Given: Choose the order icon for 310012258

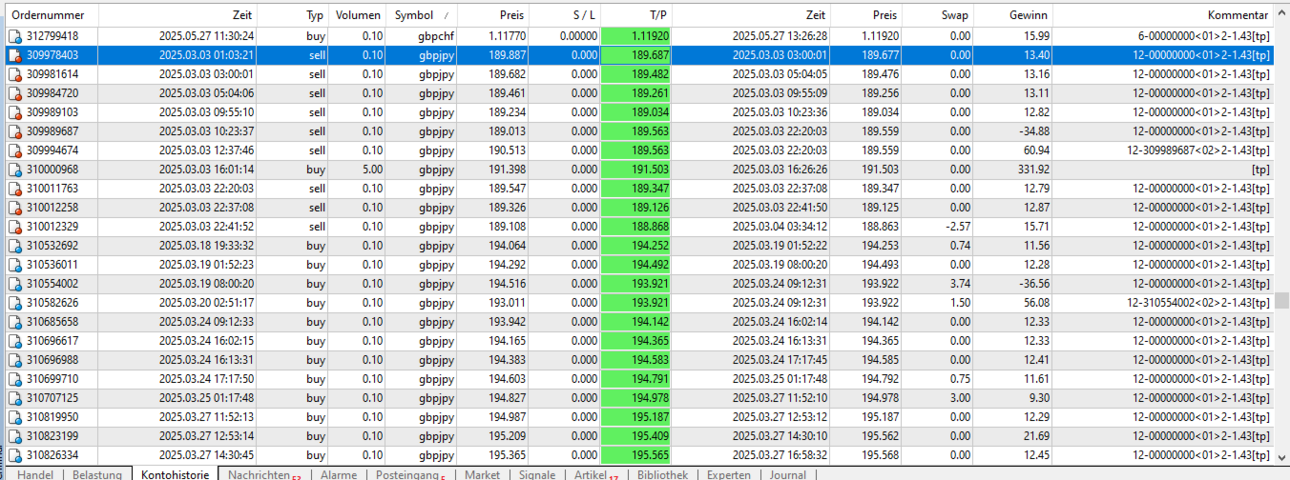Looking at the screenshot, I should 14,207.
